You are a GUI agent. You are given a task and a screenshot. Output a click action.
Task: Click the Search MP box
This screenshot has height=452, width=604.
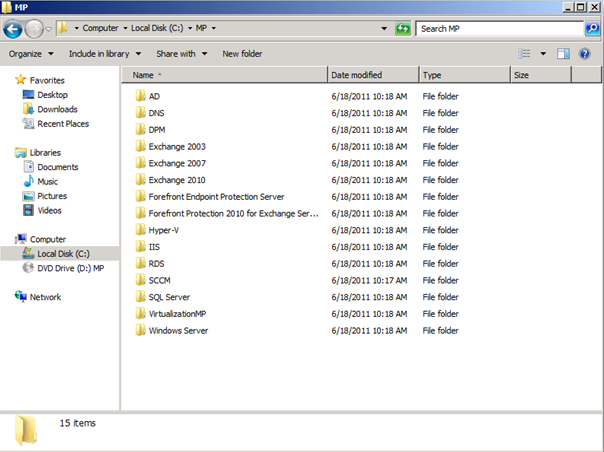click(x=499, y=29)
